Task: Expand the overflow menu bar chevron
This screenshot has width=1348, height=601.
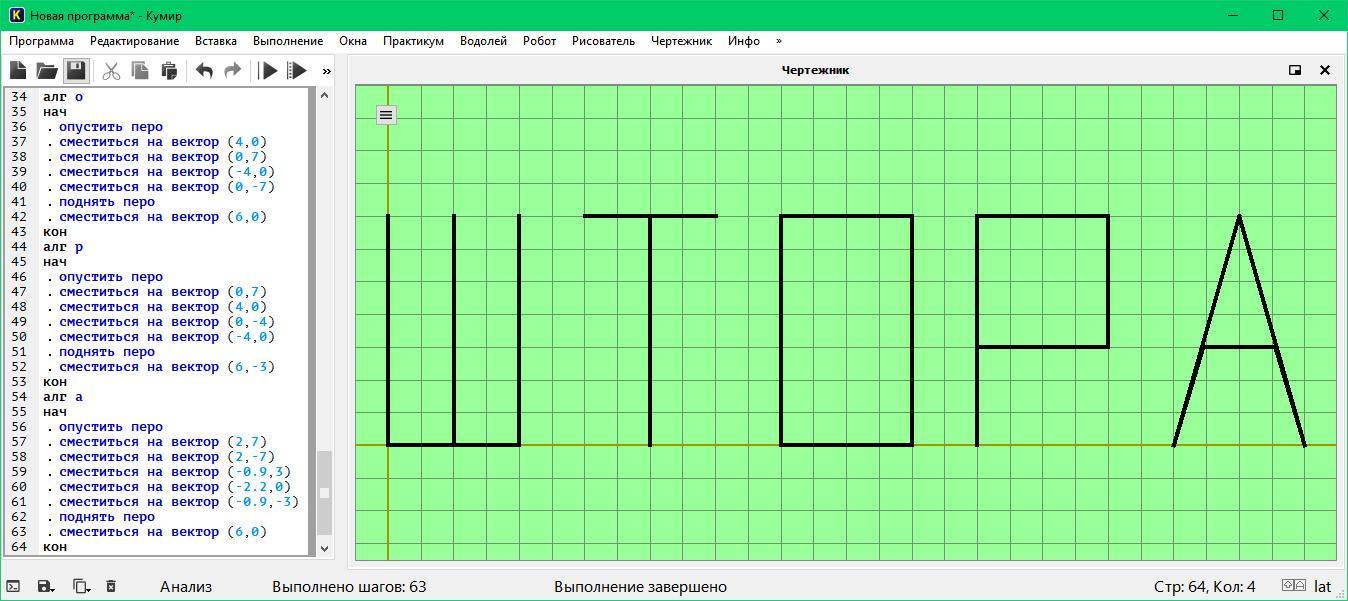Action: coord(778,41)
